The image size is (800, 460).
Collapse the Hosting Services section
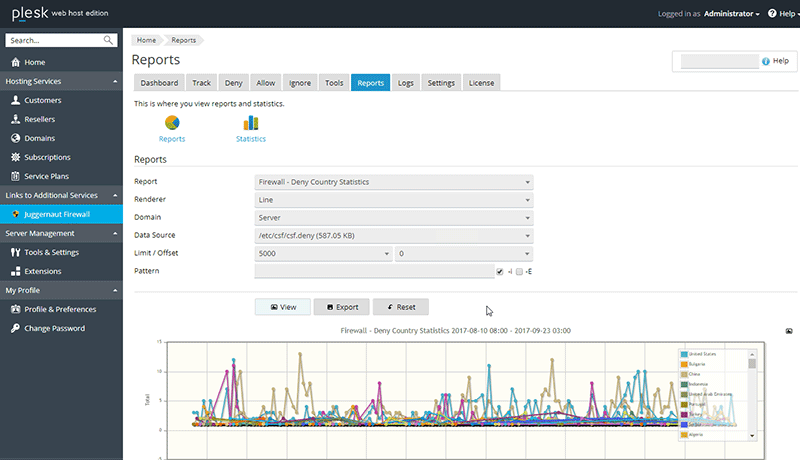pos(61,81)
